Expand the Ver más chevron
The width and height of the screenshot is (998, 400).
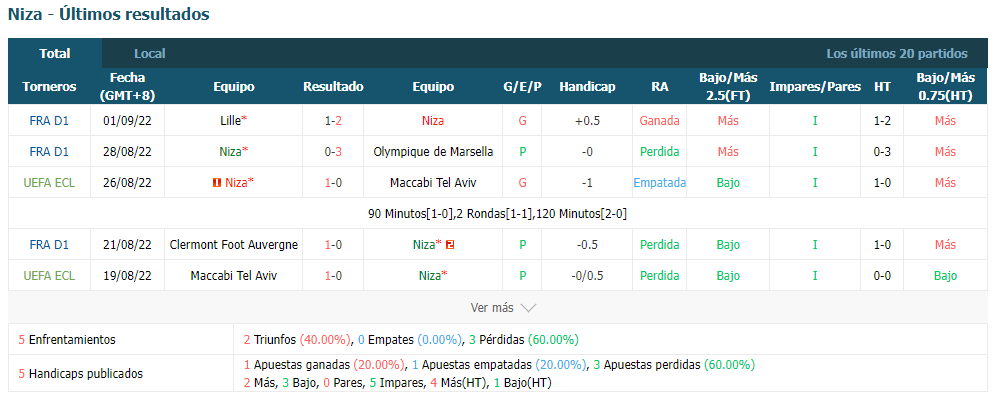528,308
